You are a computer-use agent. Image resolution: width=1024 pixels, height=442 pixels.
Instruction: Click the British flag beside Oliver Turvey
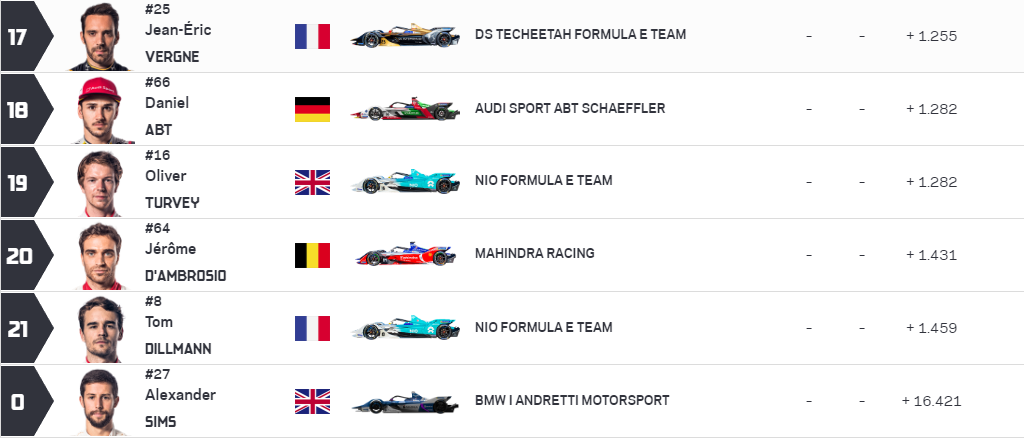[312, 182]
